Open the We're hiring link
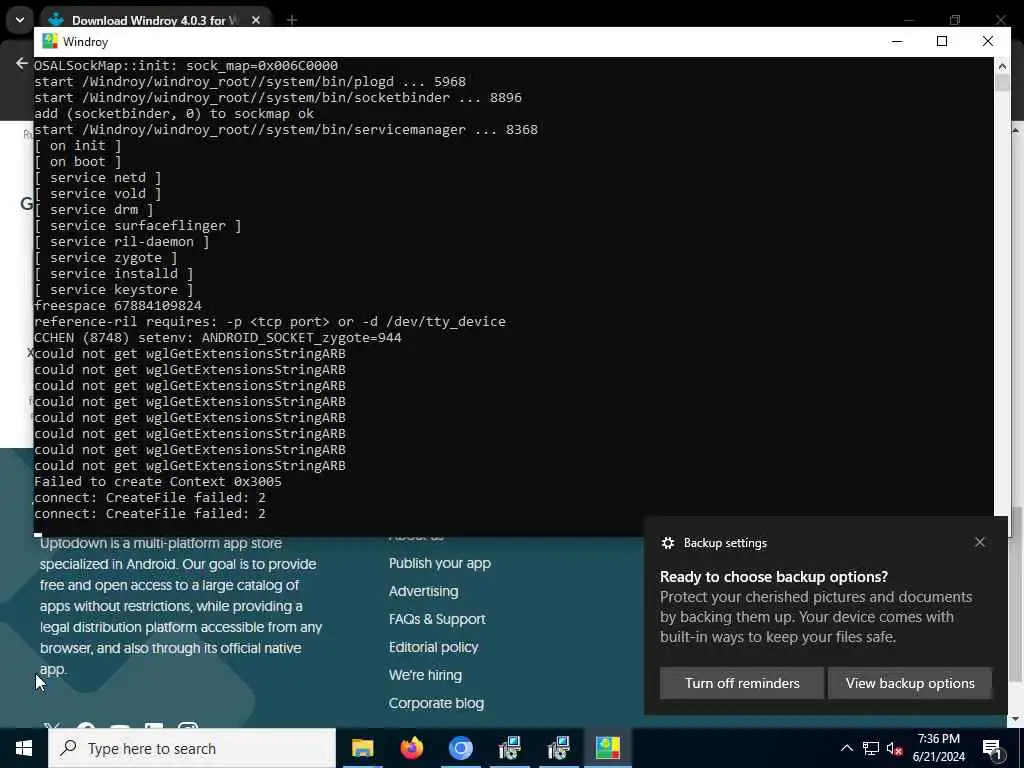 pos(425,675)
